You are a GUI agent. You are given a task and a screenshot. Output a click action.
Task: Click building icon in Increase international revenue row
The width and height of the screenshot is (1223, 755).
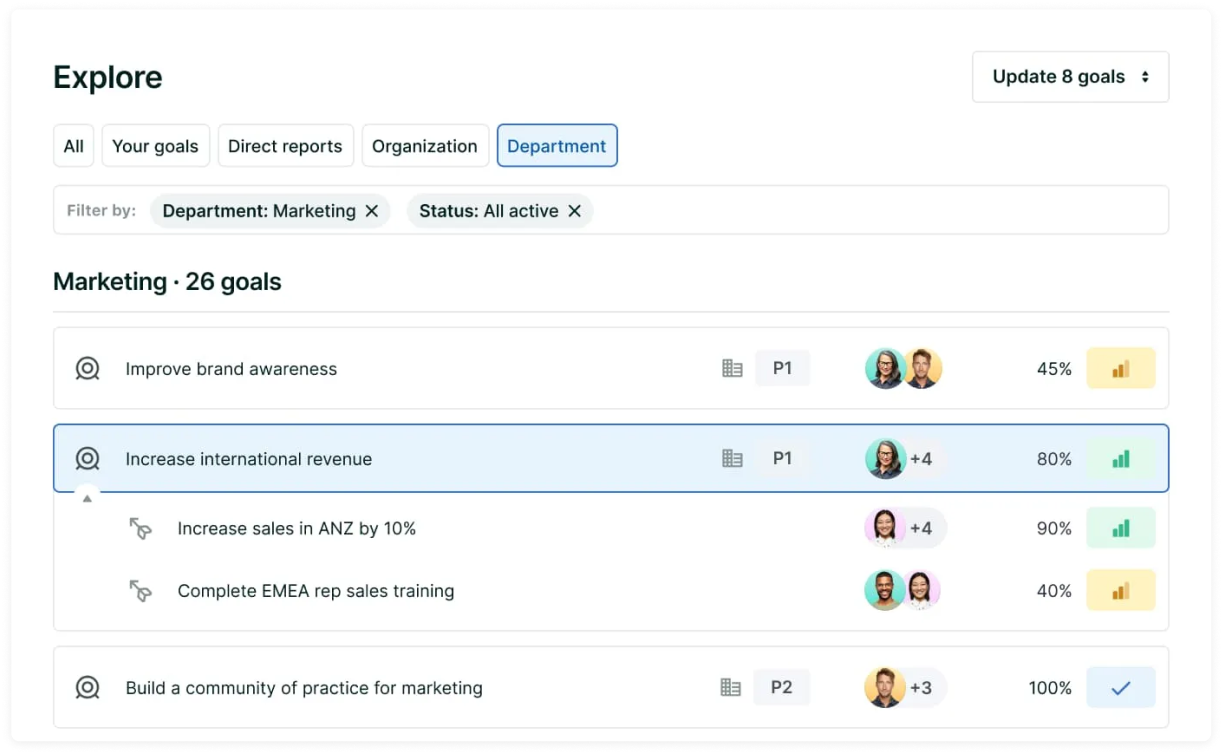(732, 459)
